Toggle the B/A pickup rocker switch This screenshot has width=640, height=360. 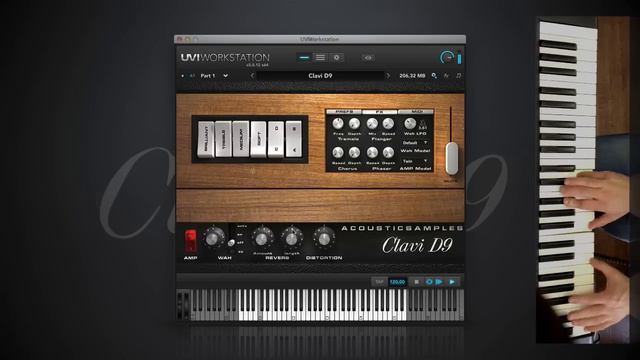pyautogui.click(x=294, y=139)
